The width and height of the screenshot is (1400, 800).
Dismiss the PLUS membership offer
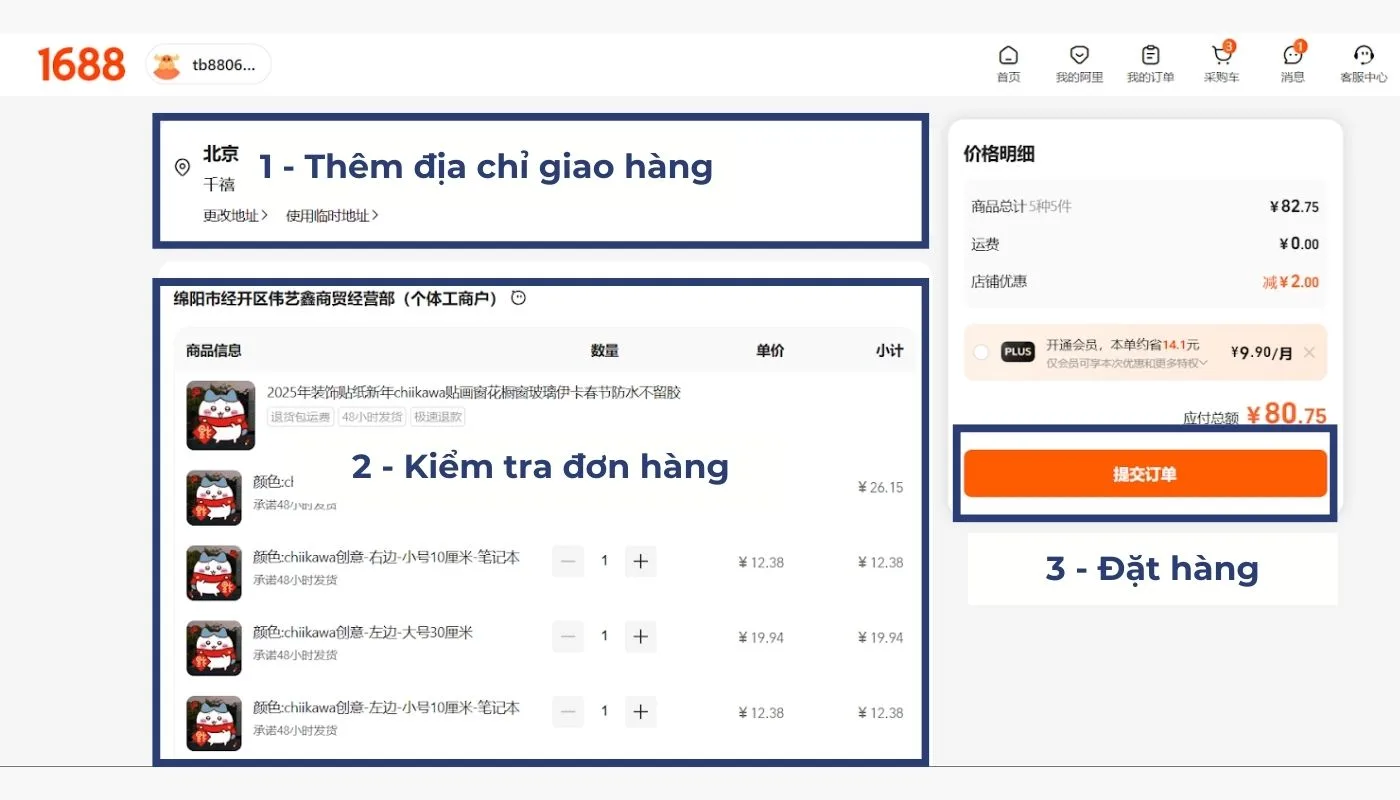1309,352
